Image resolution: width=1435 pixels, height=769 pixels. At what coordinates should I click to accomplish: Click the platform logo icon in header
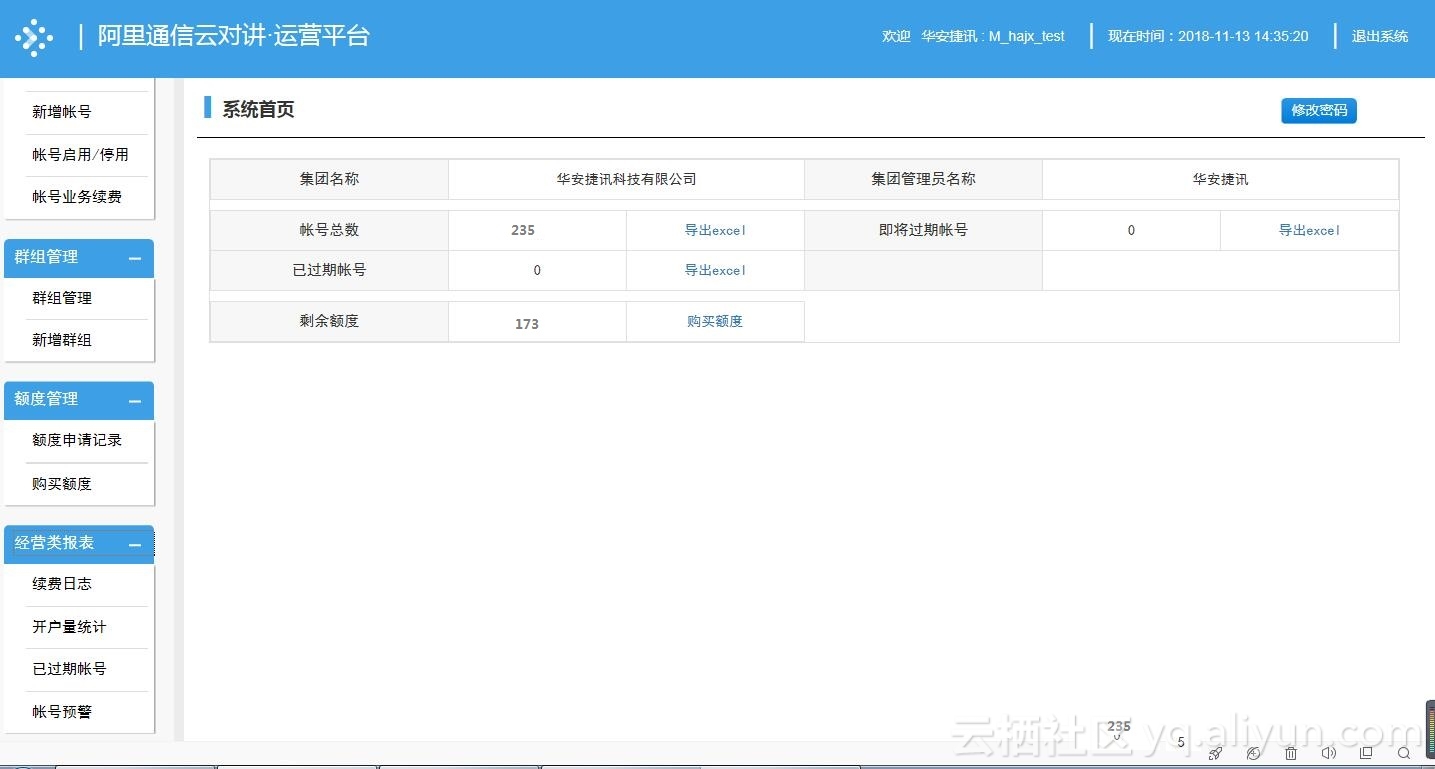(x=34, y=38)
